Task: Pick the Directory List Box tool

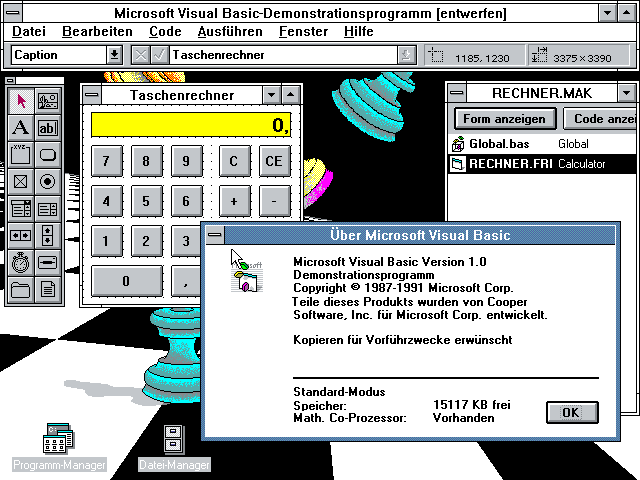Action: coord(21,290)
